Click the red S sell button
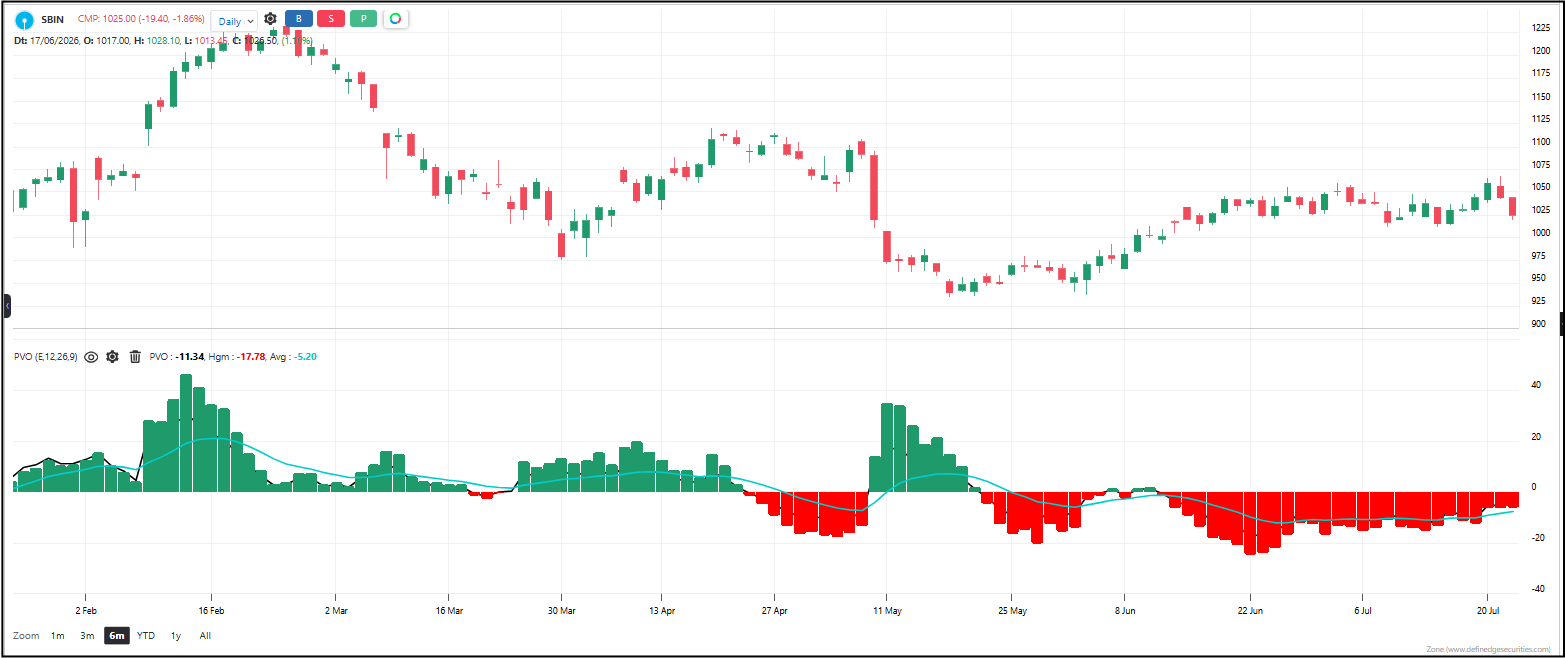The height and width of the screenshot is (658, 1565). pos(330,19)
